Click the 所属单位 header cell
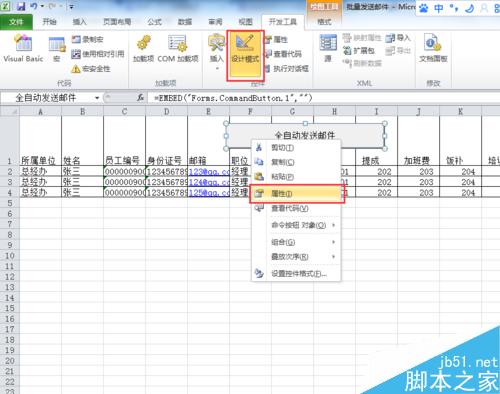Screen dimensions: 500x394 tap(40, 141)
